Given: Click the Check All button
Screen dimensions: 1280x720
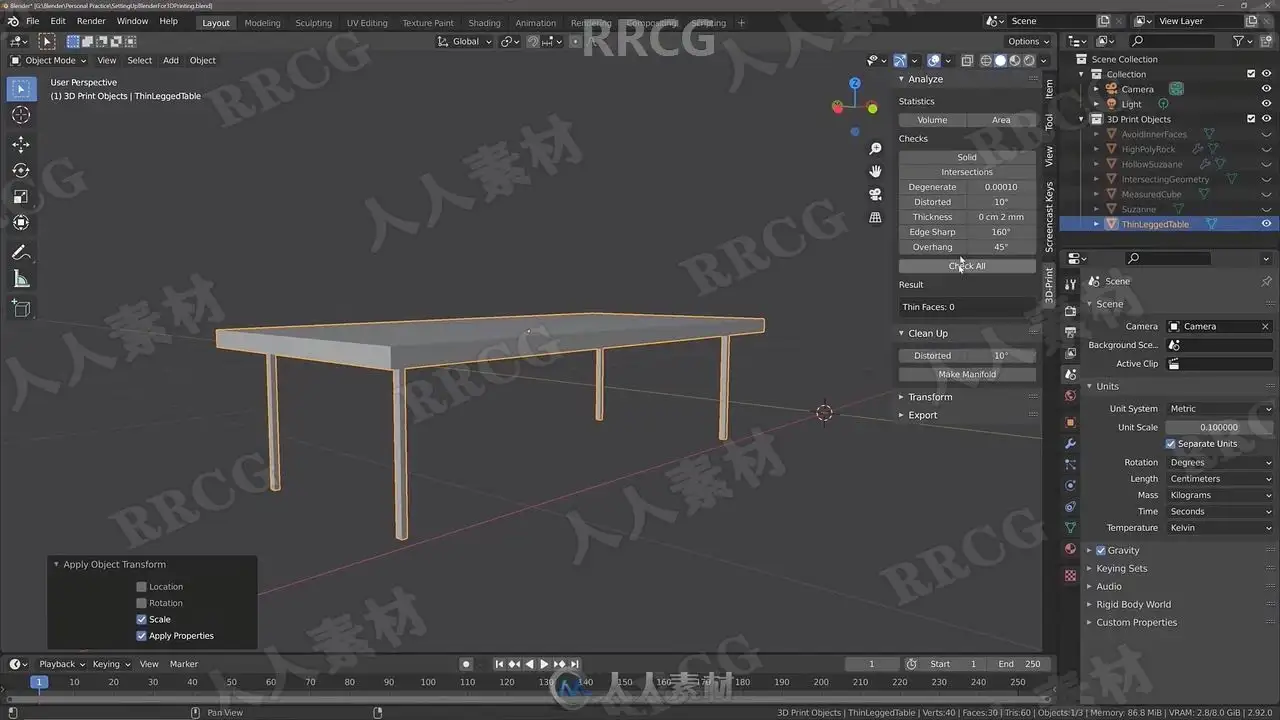Looking at the screenshot, I should [x=967, y=266].
